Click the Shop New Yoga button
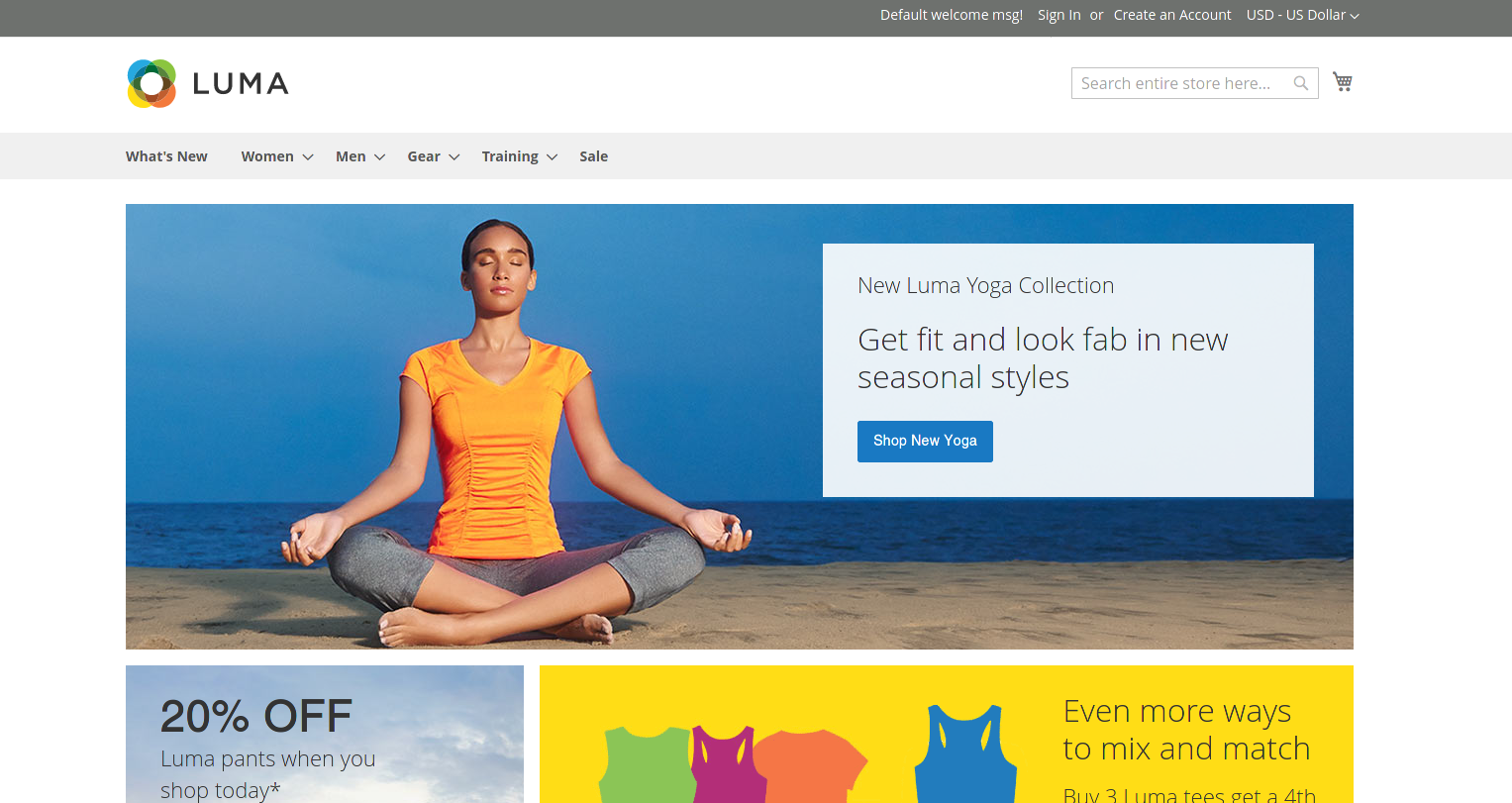Image resolution: width=1512 pixels, height=803 pixels. click(925, 442)
